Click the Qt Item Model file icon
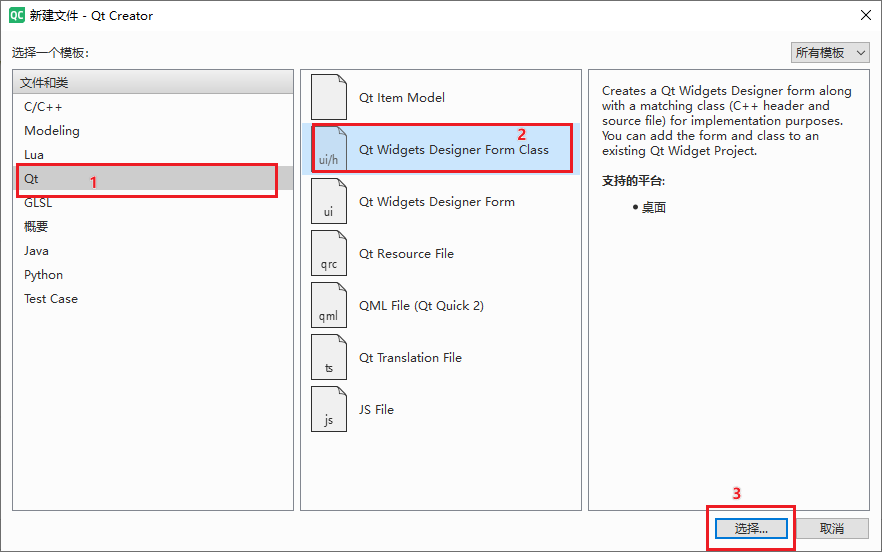Viewport: 882px width, 552px height. click(x=329, y=97)
